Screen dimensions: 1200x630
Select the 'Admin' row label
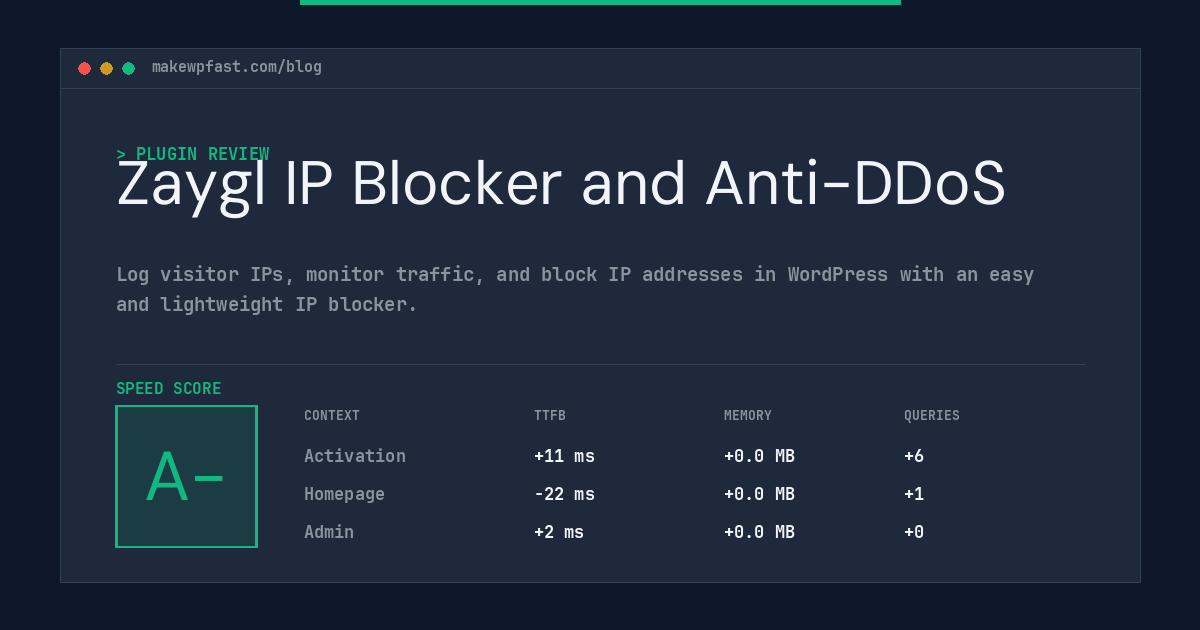click(x=329, y=532)
